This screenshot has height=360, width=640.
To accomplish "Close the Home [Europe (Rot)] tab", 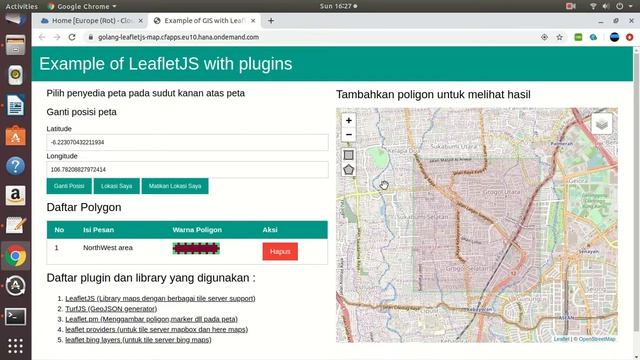I will point(140,20).
